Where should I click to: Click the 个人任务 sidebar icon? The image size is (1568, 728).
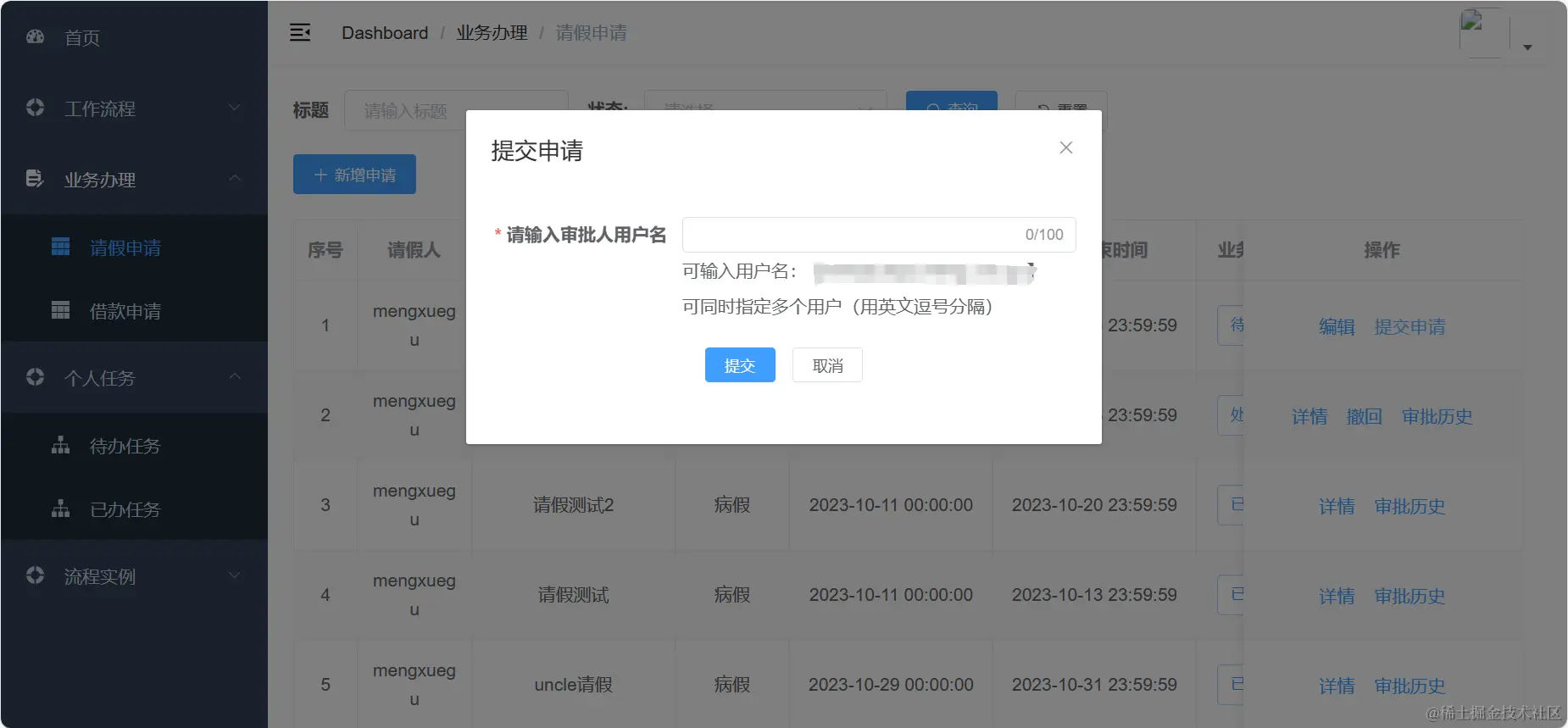coord(35,377)
